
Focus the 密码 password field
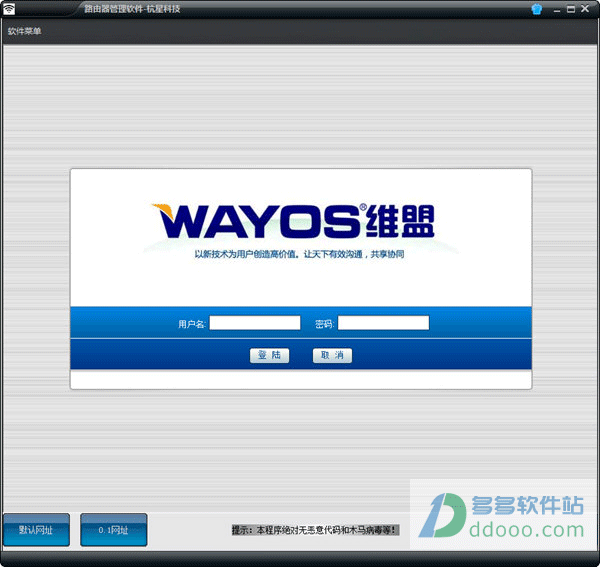click(x=383, y=323)
